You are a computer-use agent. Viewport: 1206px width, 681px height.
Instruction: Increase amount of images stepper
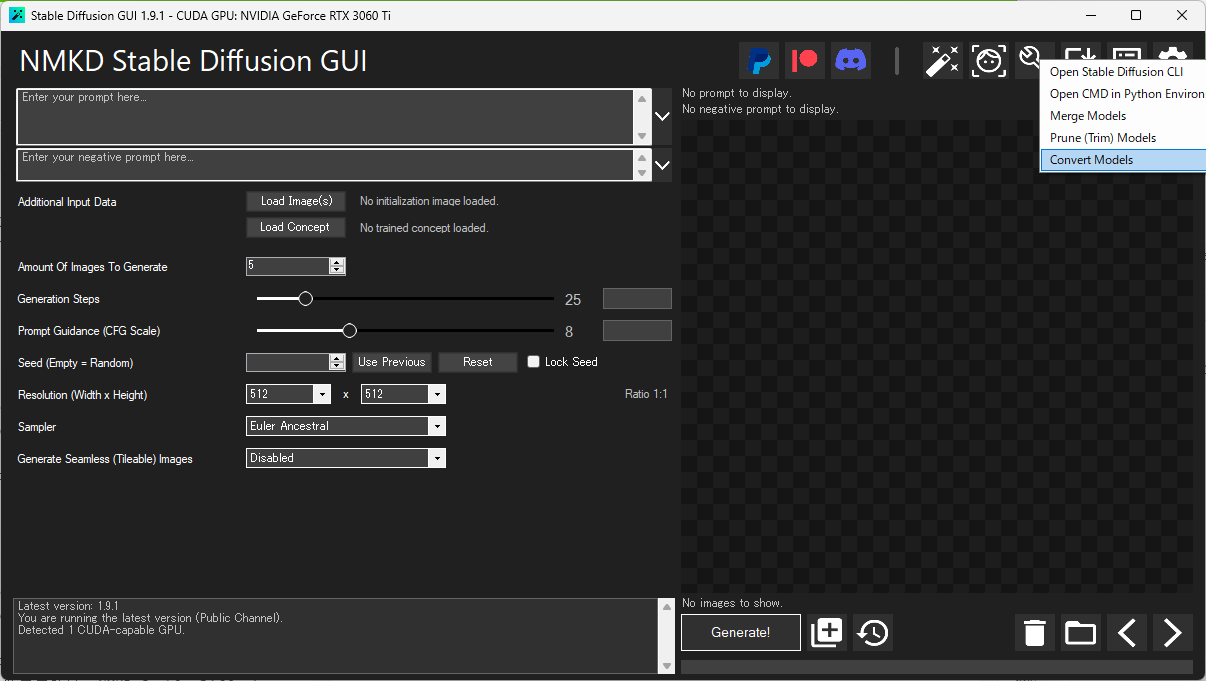point(337,262)
